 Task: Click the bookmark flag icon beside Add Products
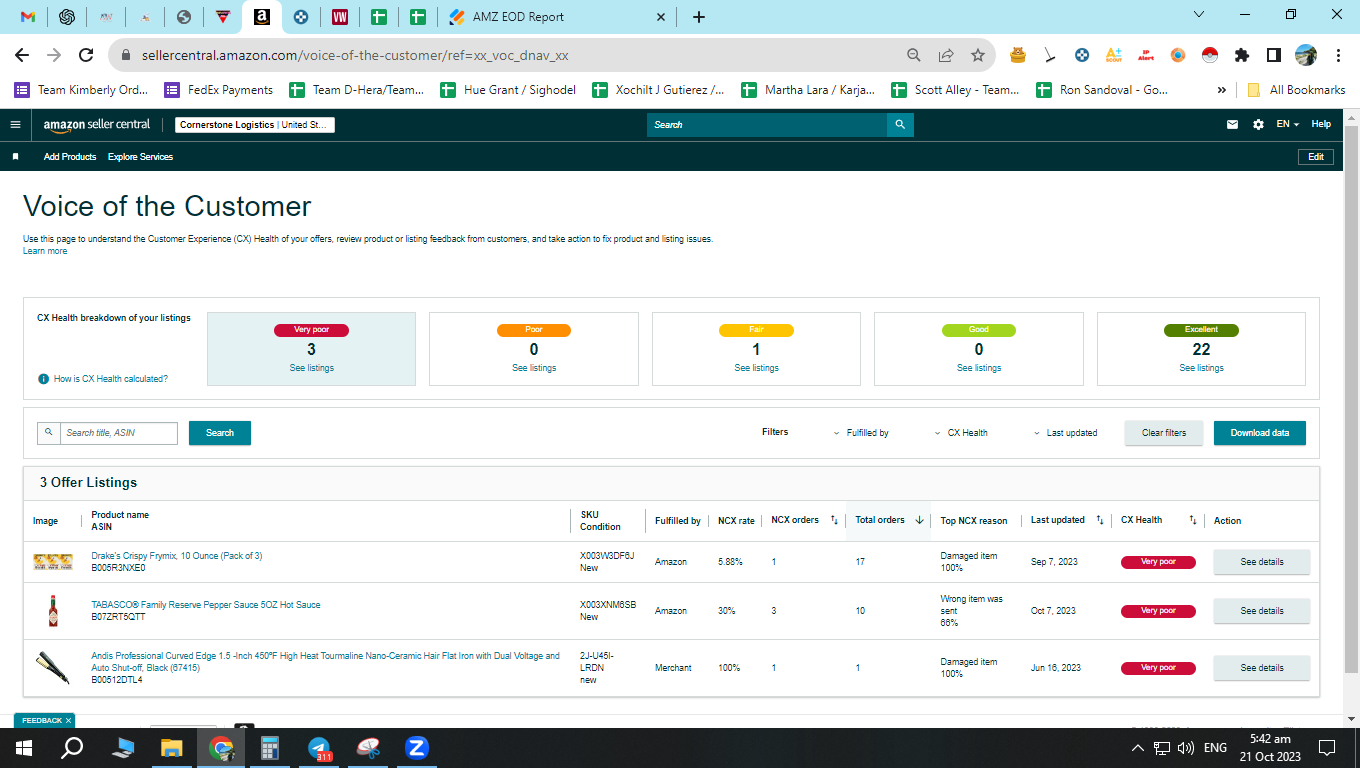click(15, 157)
